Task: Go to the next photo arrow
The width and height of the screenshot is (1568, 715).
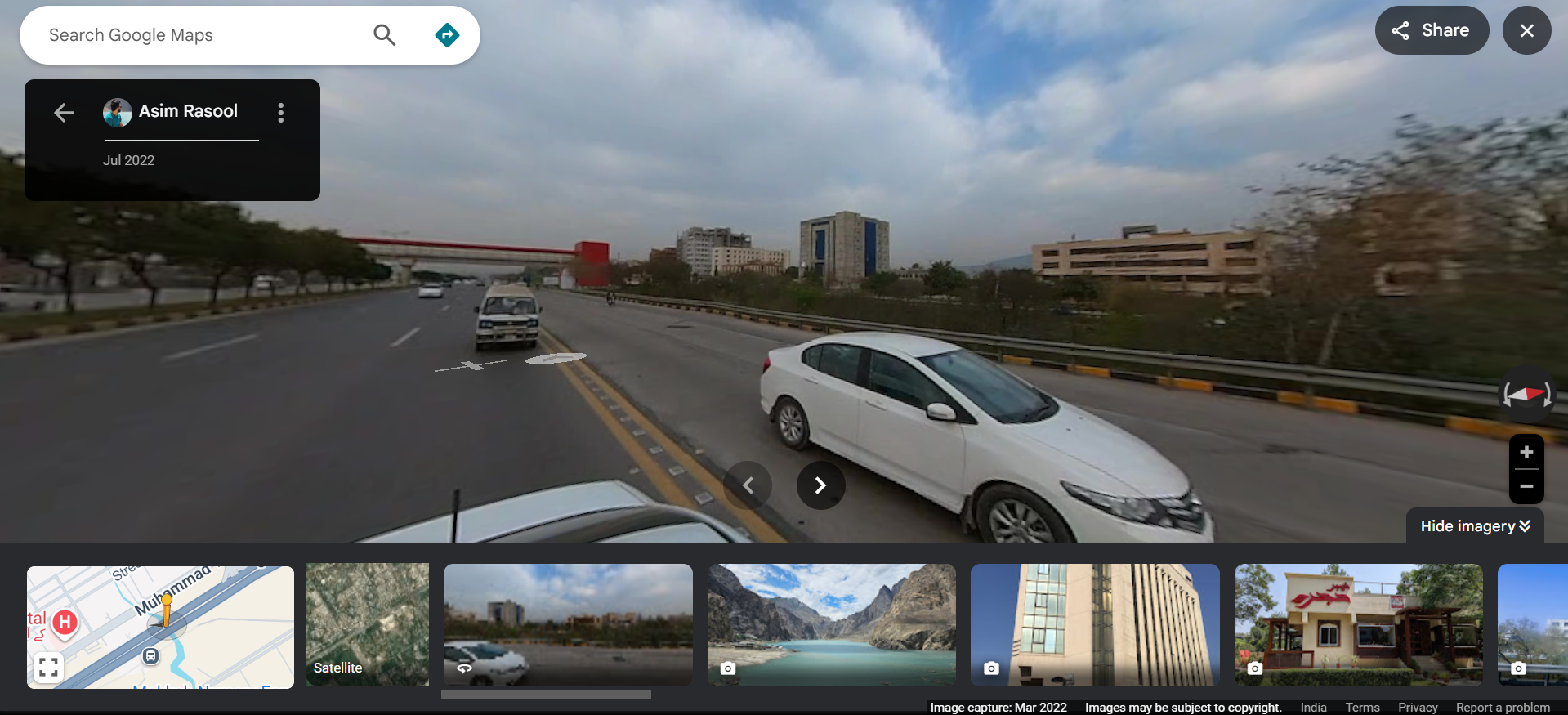Action: tap(820, 485)
